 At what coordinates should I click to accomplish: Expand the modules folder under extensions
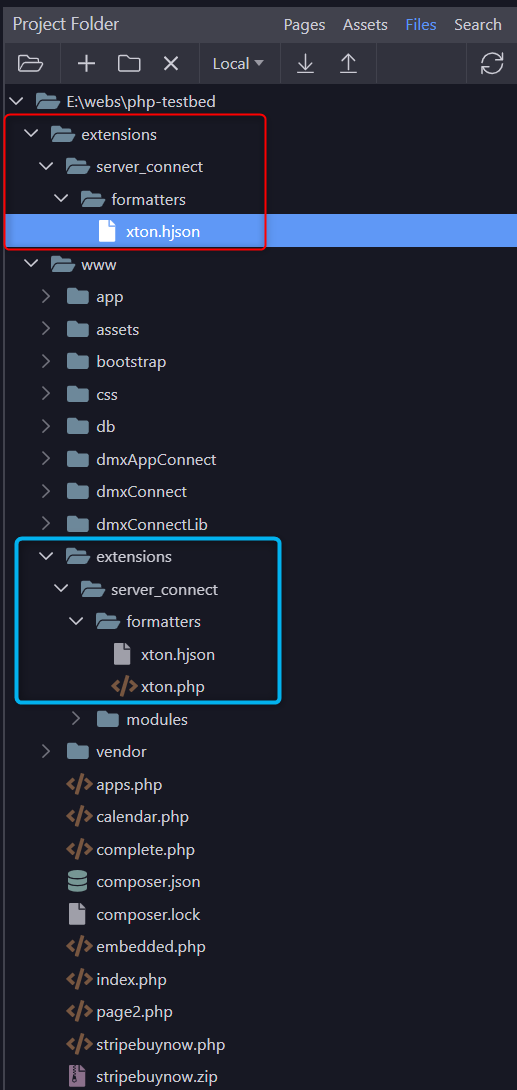pyautogui.click(x=76, y=719)
